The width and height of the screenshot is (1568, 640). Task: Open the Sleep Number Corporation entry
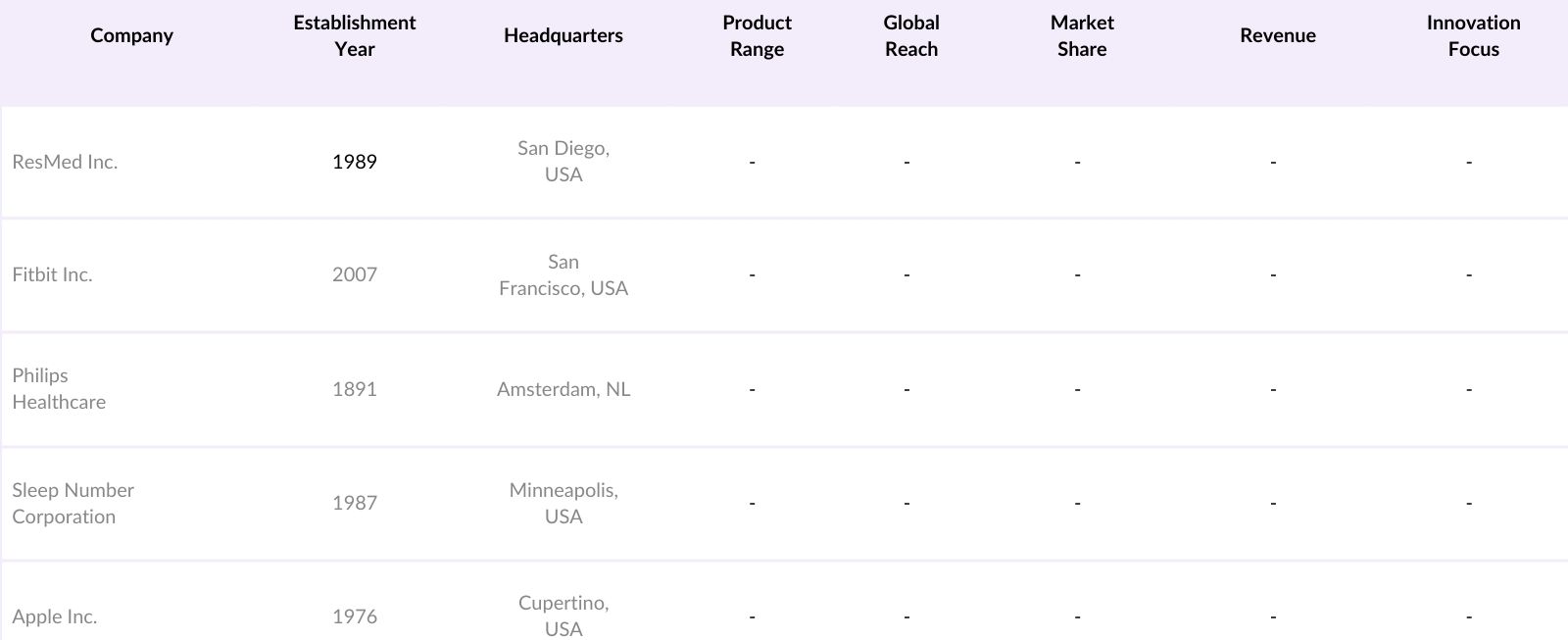tap(73, 503)
